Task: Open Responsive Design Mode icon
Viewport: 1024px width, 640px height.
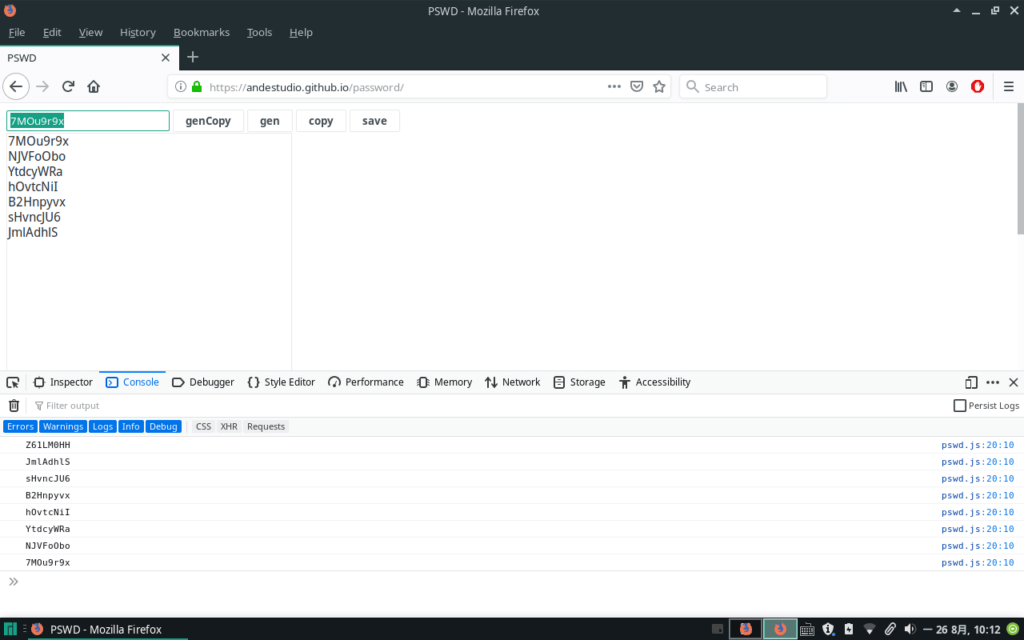Action: (971, 382)
